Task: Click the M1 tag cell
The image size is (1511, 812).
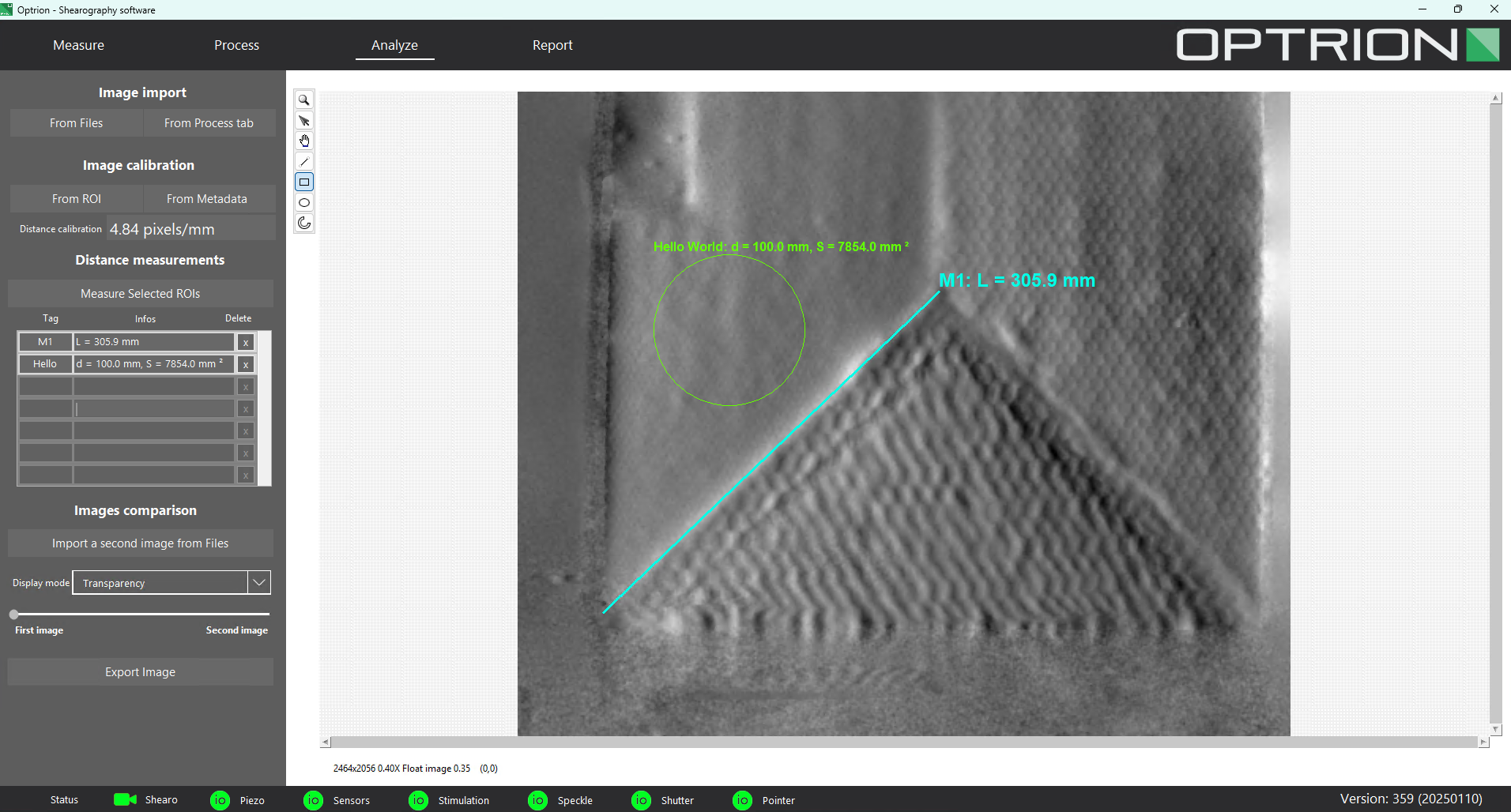Action: click(45, 342)
